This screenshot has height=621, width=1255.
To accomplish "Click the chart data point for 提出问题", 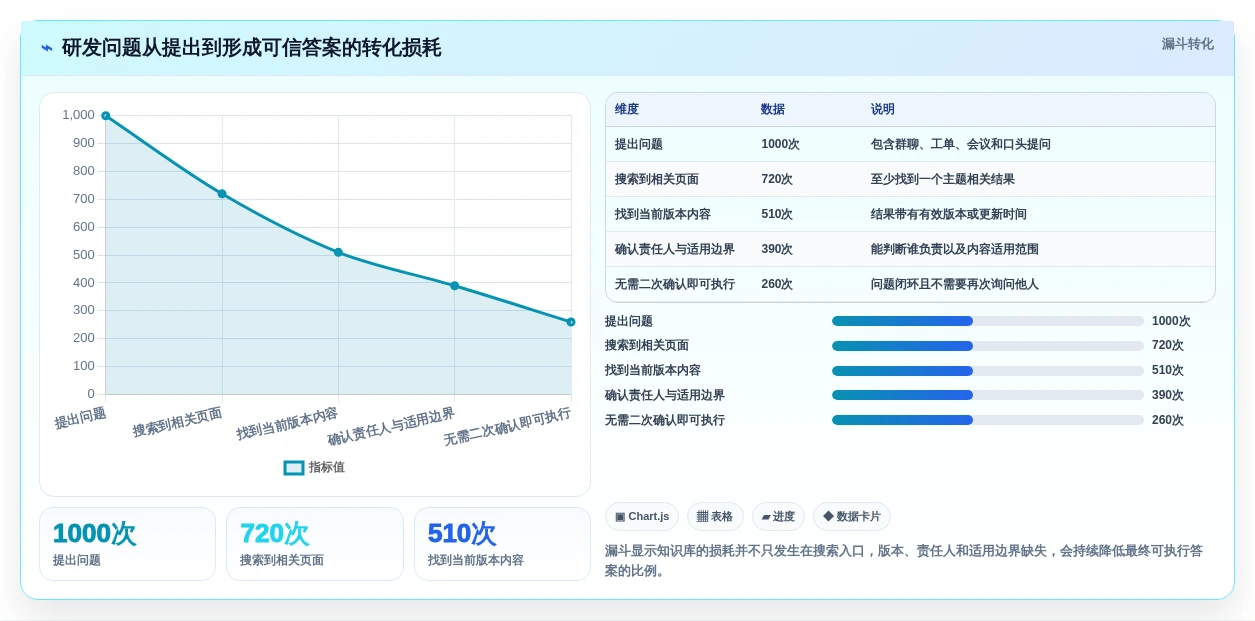I will click(105, 116).
